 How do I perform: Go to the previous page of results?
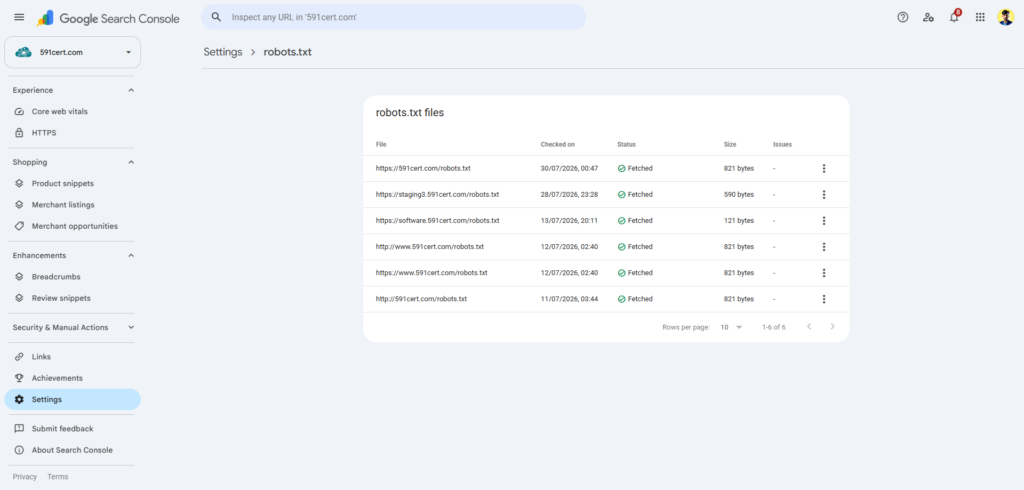(808, 327)
